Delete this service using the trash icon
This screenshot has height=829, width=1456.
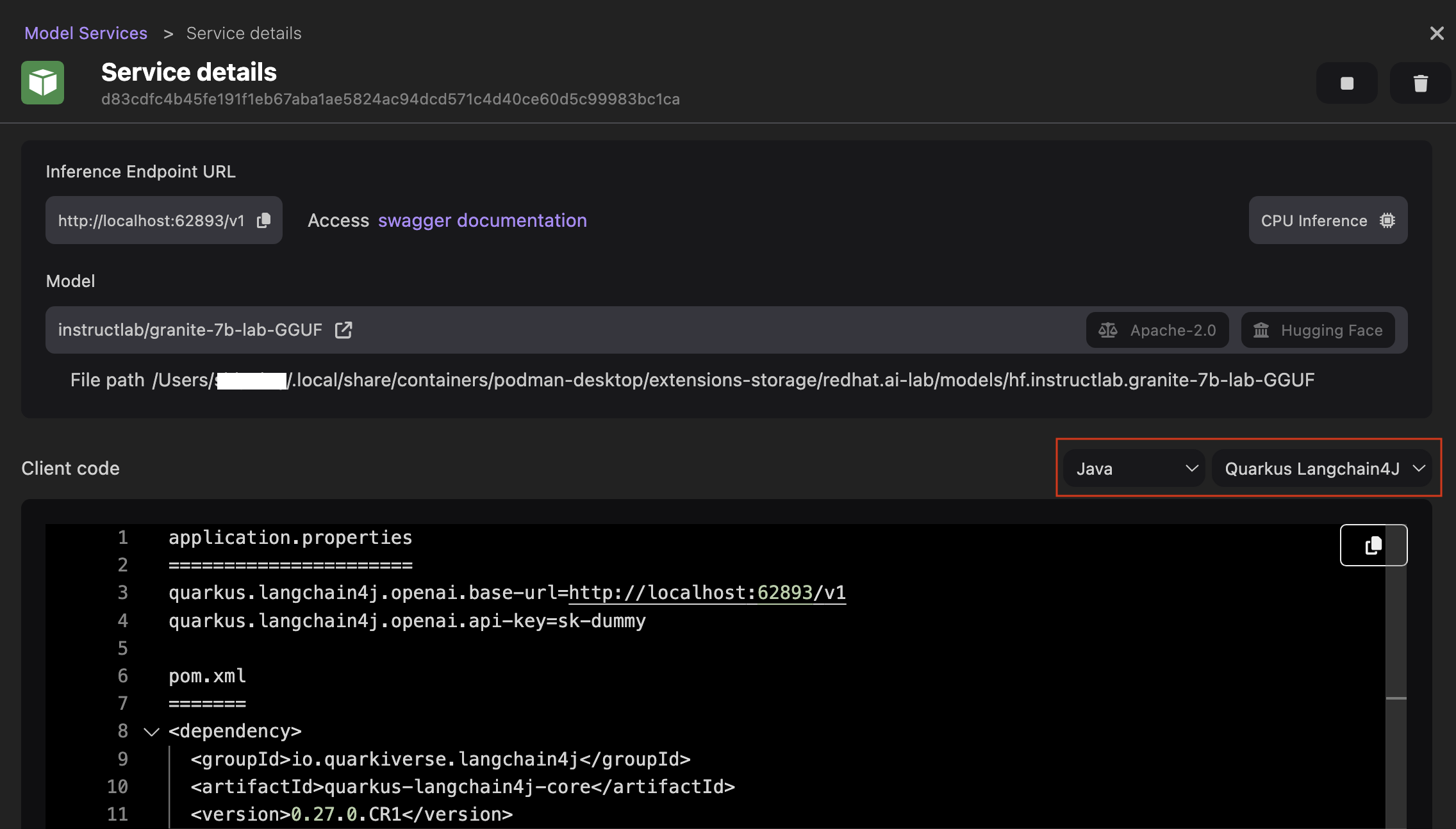point(1420,83)
